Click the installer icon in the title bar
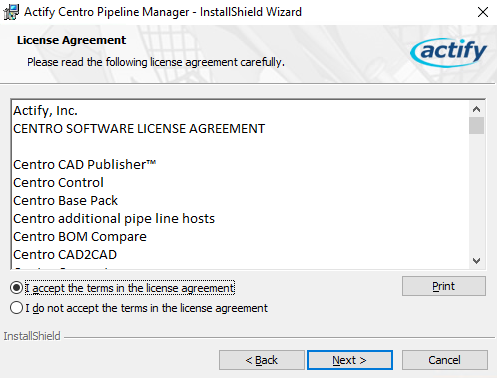The image size is (497, 378). coord(11,12)
